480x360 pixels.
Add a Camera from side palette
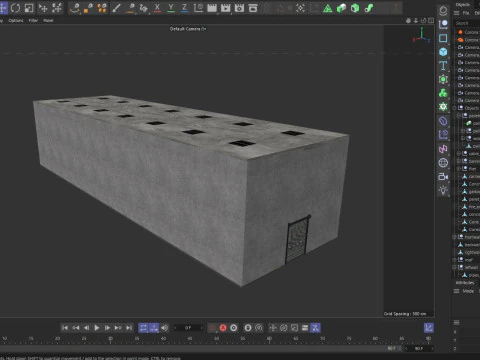pyautogui.click(x=443, y=177)
